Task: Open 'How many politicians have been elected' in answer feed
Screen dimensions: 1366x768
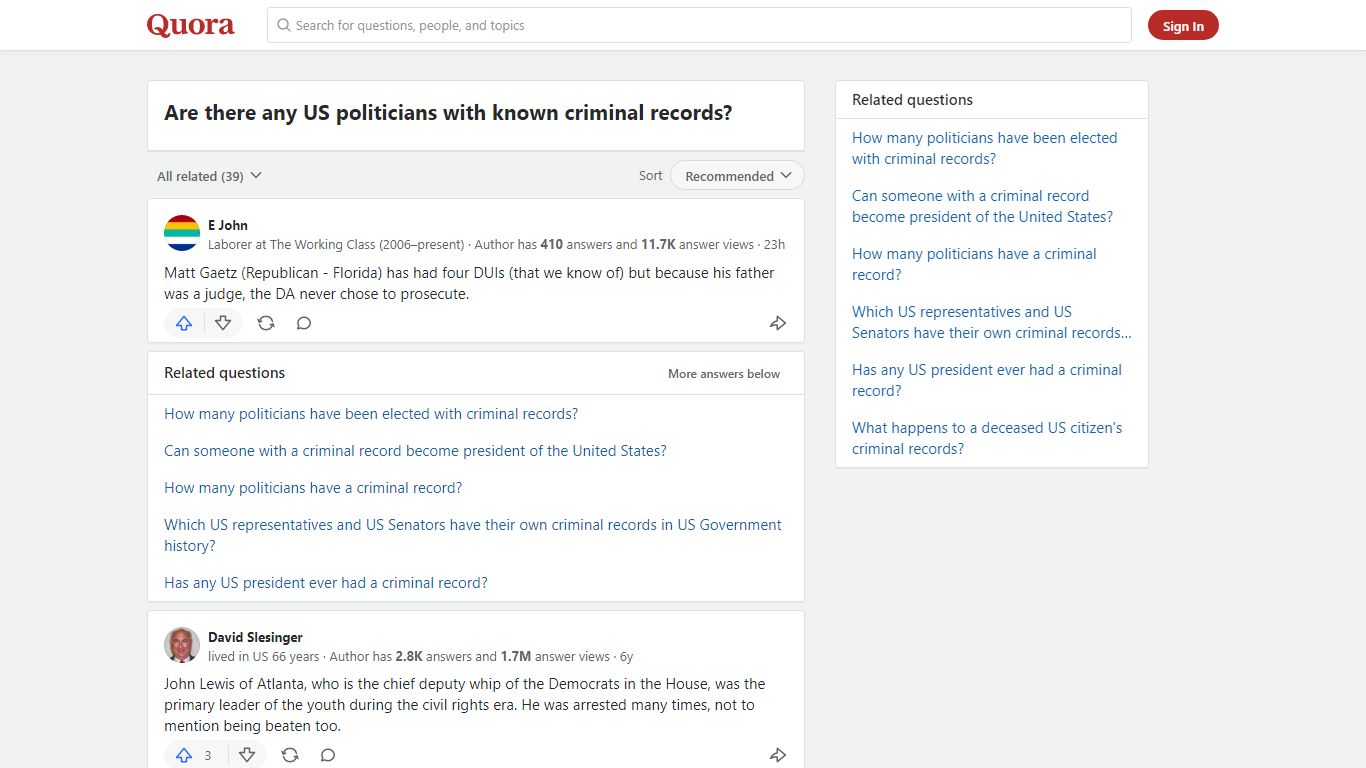Action: [371, 414]
